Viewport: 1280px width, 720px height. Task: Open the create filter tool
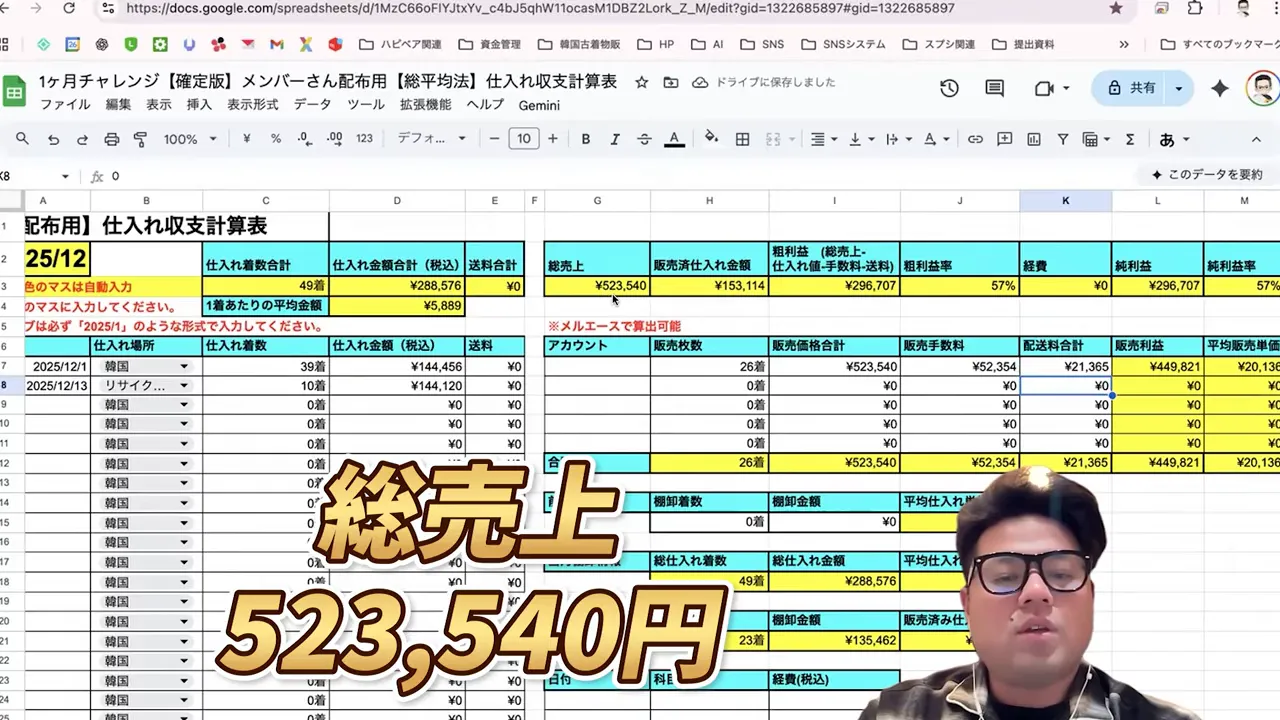[x=1064, y=139]
